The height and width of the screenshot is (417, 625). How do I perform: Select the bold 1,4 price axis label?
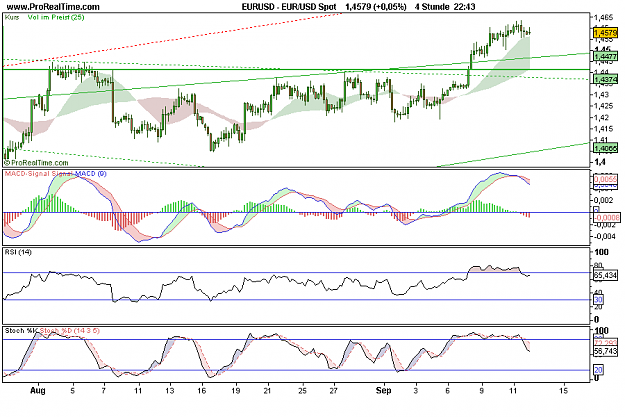pyautogui.click(x=600, y=162)
